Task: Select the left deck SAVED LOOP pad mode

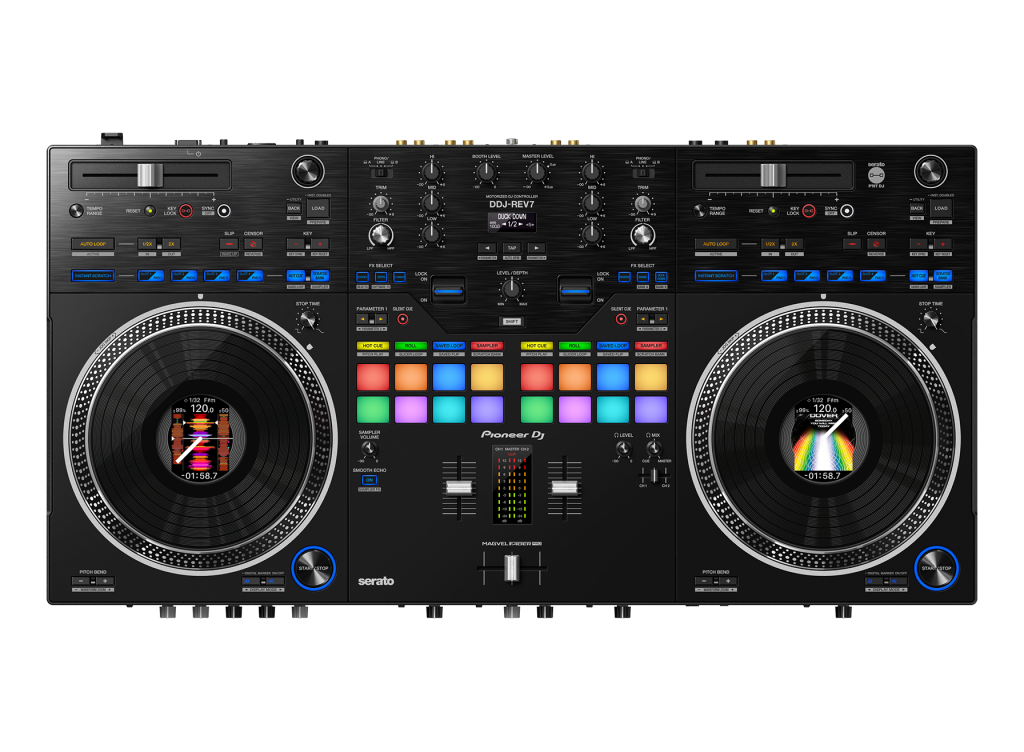Action: click(449, 346)
